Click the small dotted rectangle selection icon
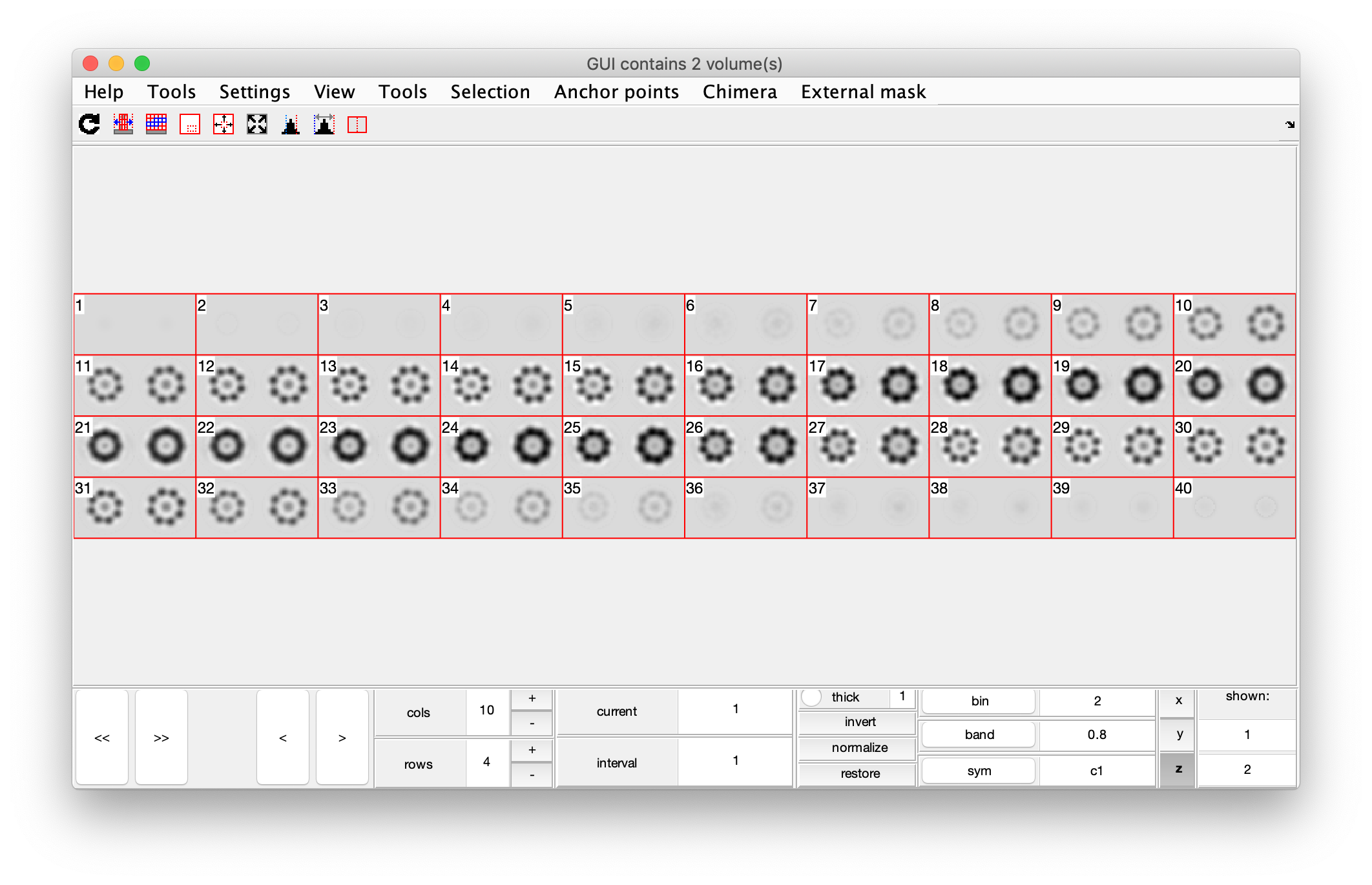Image resolution: width=1372 pixels, height=885 pixels. (x=190, y=124)
